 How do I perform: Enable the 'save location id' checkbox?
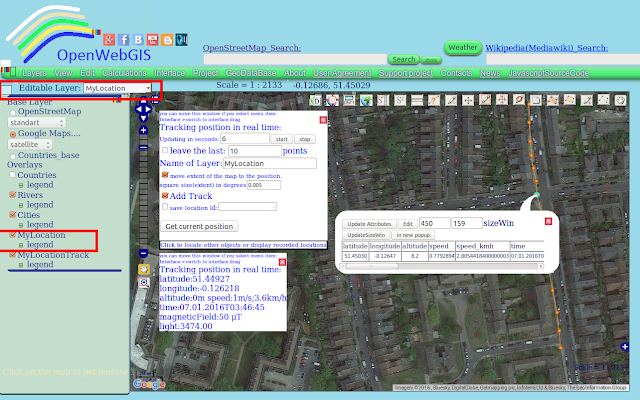pyautogui.click(x=165, y=207)
